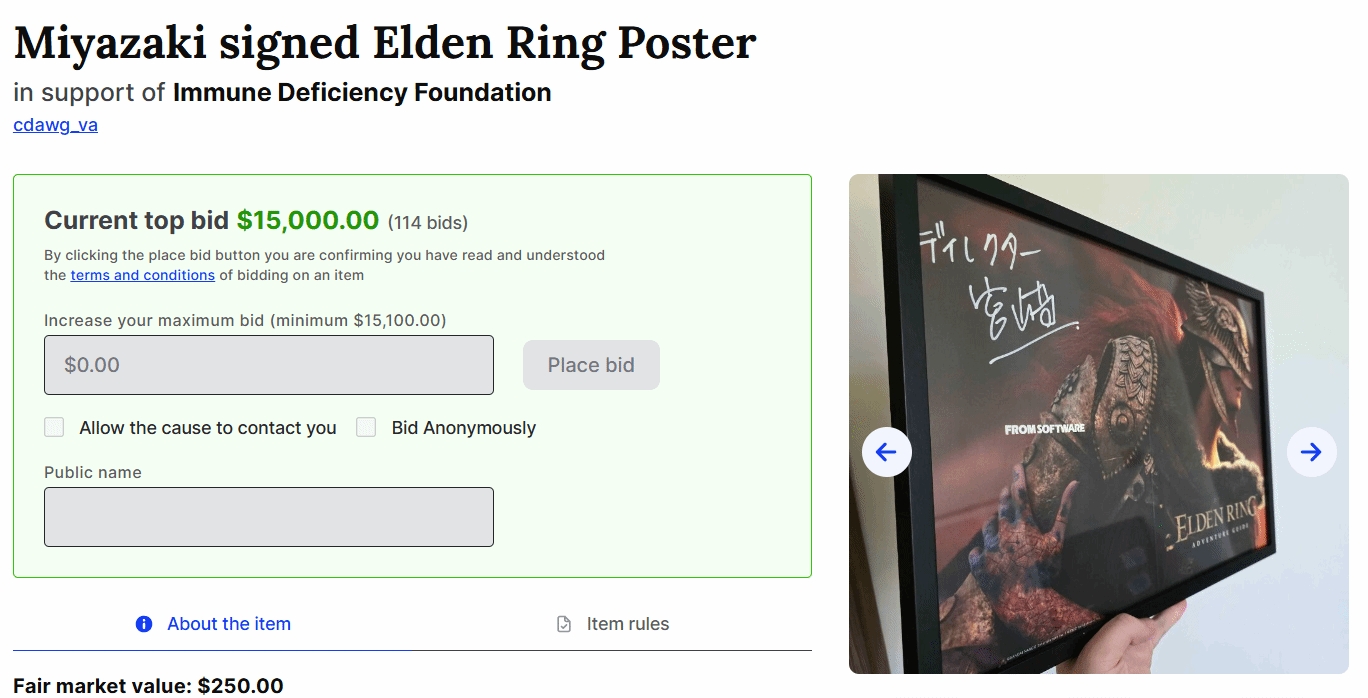The width and height of the screenshot is (1368, 698).
Task: Click the left arrow for previous image
Action: (886, 452)
